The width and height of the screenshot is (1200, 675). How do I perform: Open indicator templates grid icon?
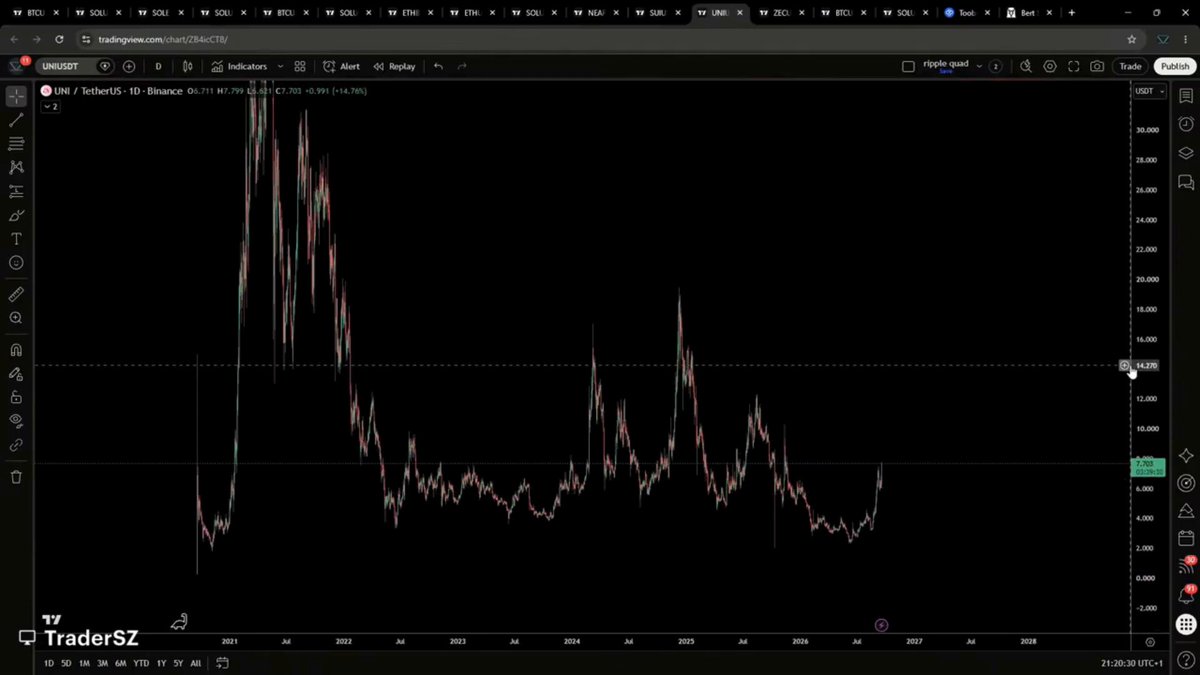coord(300,67)
